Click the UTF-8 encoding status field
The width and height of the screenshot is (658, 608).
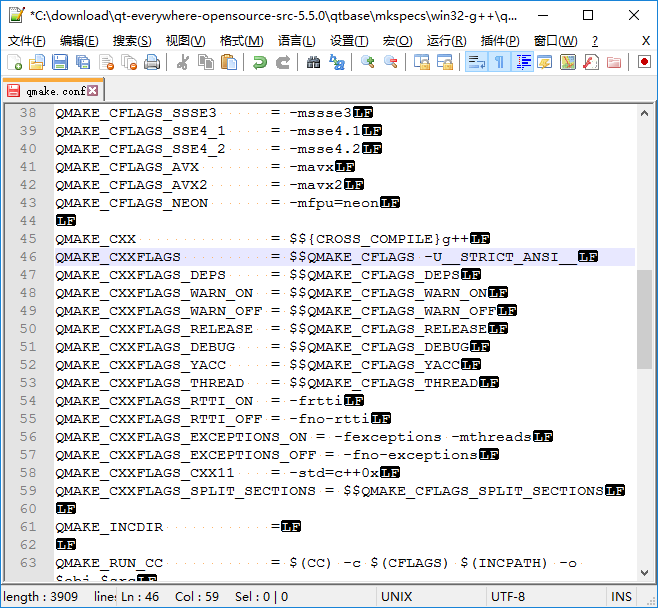tap(545, 596)
